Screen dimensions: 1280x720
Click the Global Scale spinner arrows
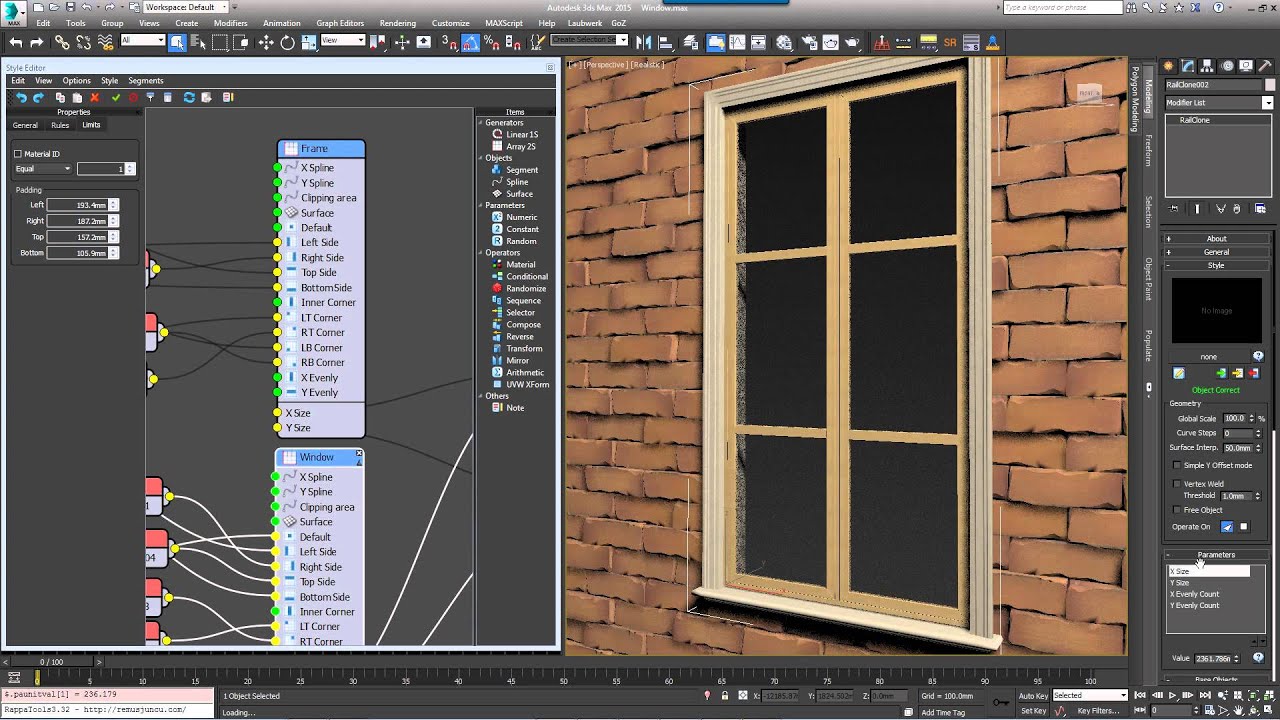[x=1251, y=419]
